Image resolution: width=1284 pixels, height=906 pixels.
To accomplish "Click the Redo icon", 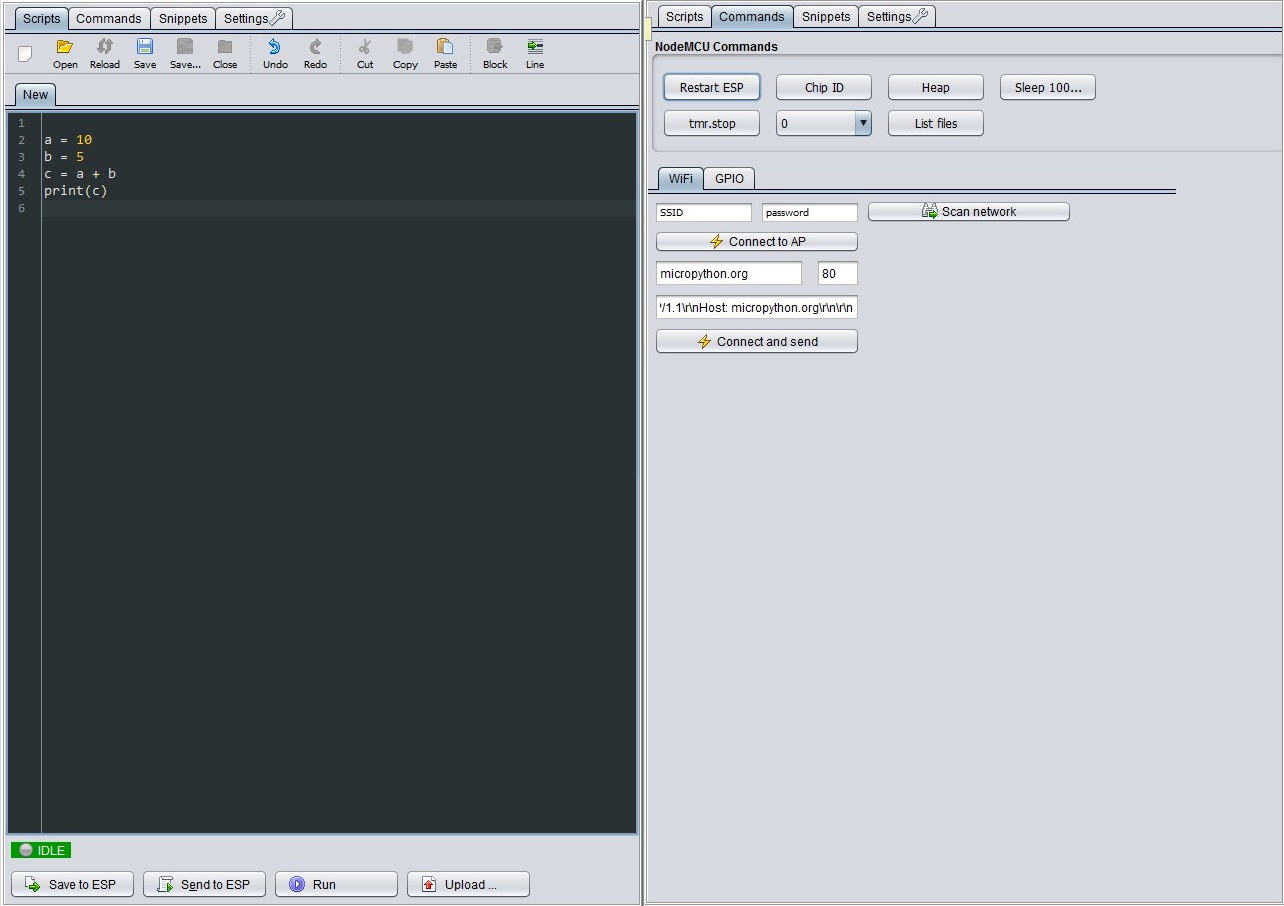I will coord(315,53).
